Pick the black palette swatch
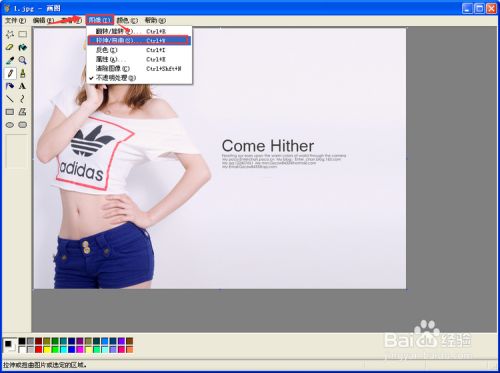This screenshot has height=373, width=500. 22,341
